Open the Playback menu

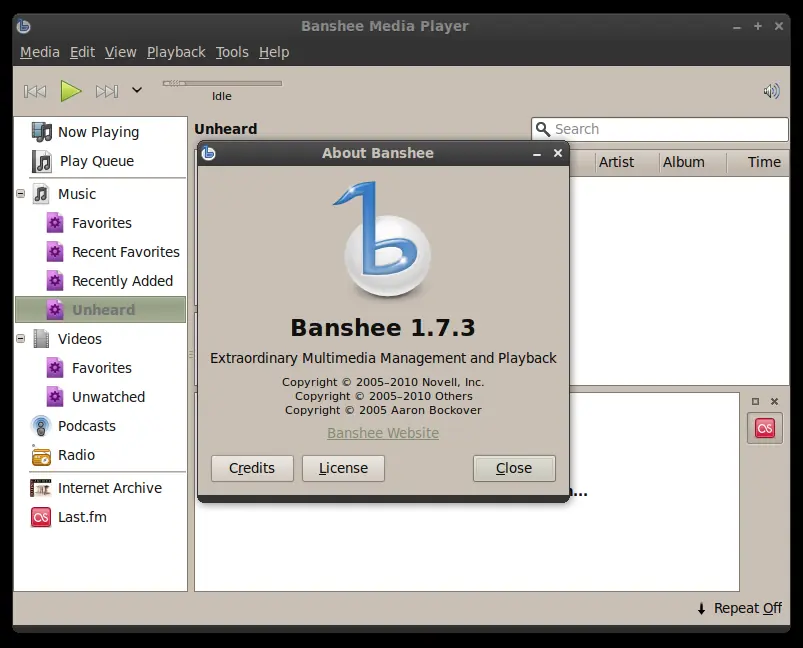pos(176,52)
